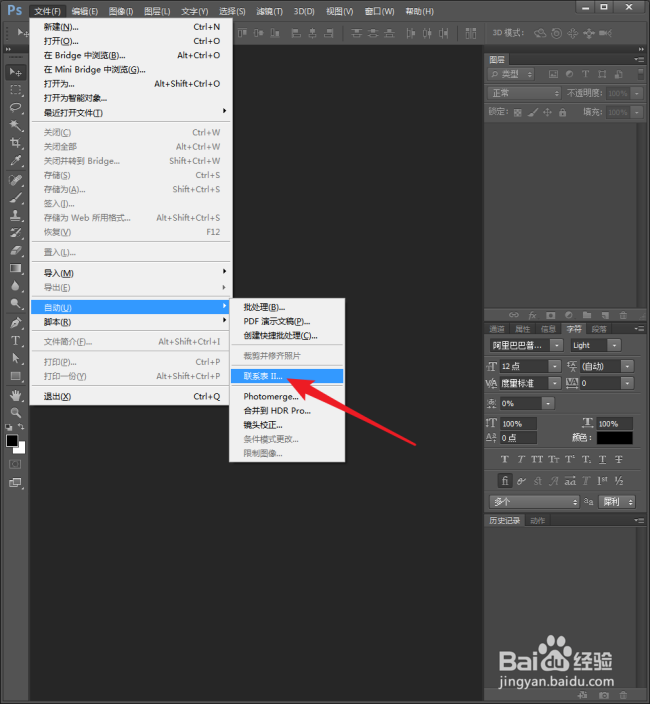
Task: Switch to the 动作 tab
Action: click(537, 520)
